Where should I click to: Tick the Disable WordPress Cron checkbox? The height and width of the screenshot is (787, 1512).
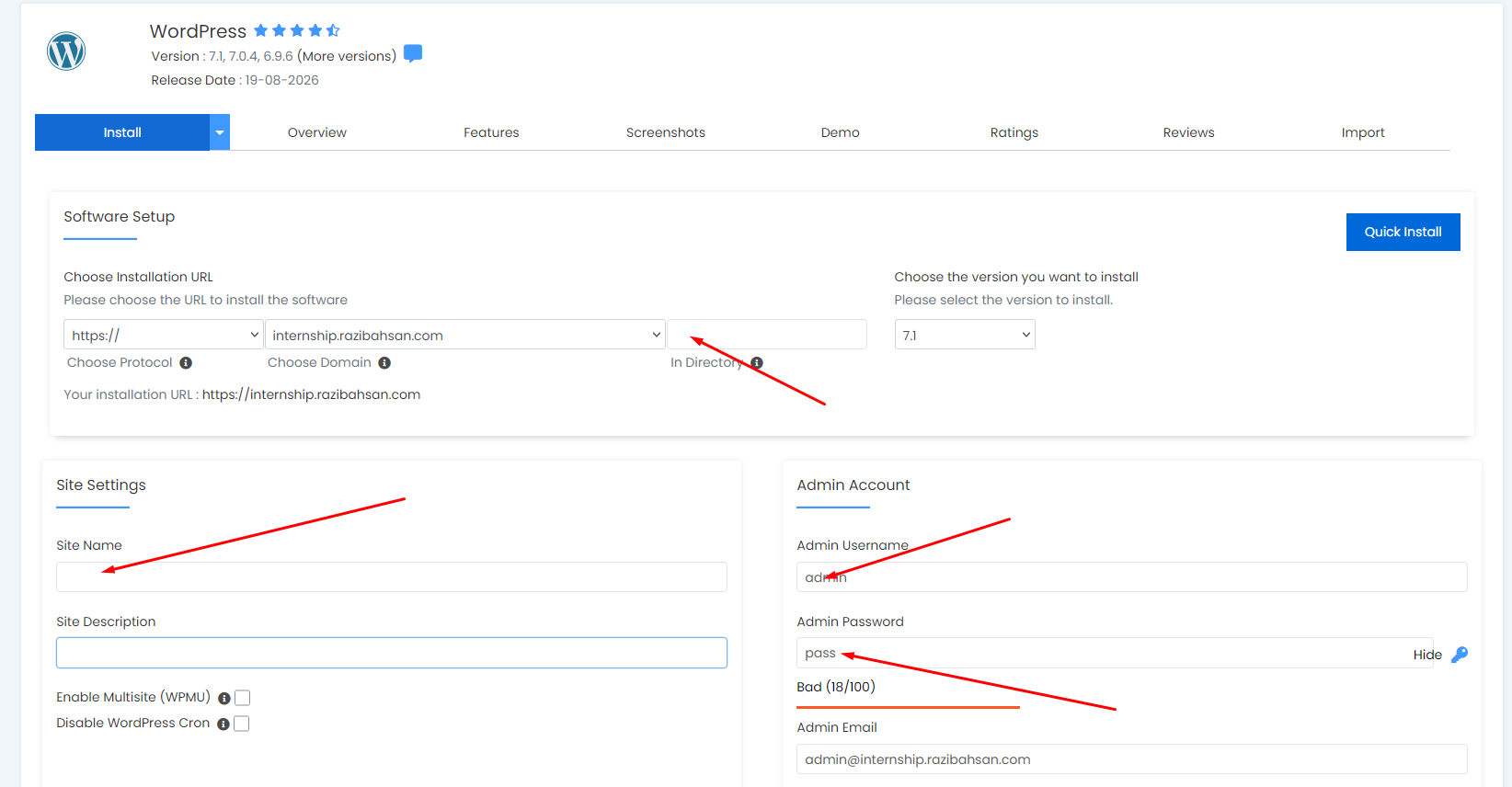(242, 724)
